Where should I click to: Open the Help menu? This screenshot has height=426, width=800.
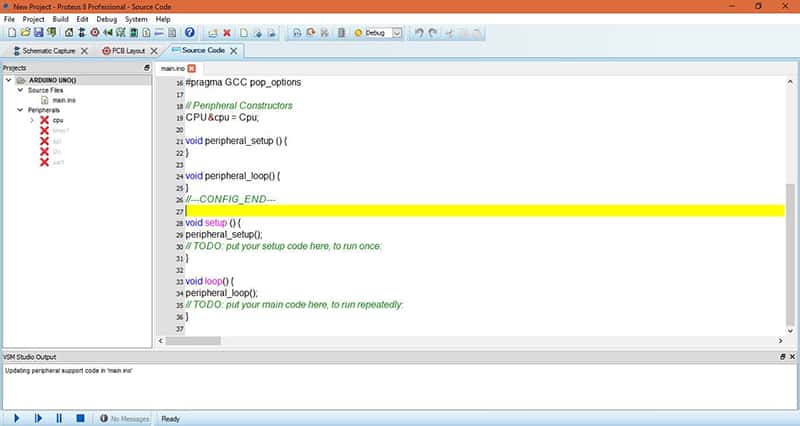click(x=163, y=19)
